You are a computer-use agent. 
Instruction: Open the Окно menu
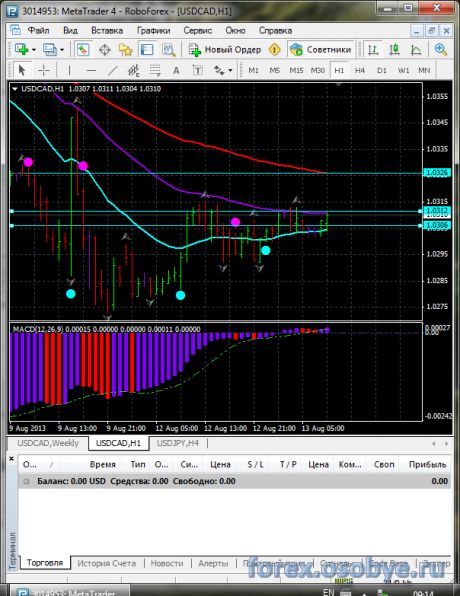coord(235,30)
